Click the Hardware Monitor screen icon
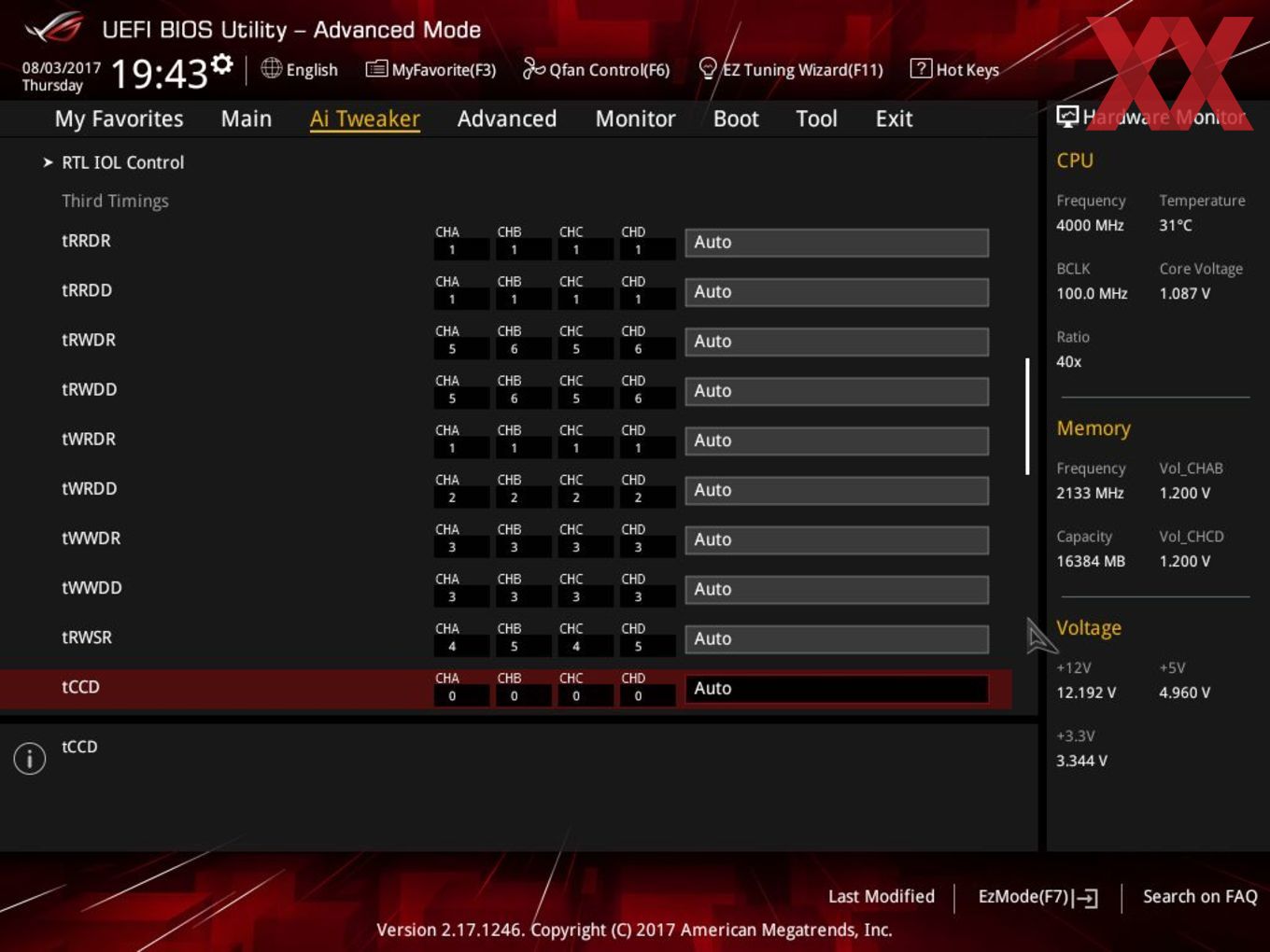The image size is (1270, 952). point(1067,117)
